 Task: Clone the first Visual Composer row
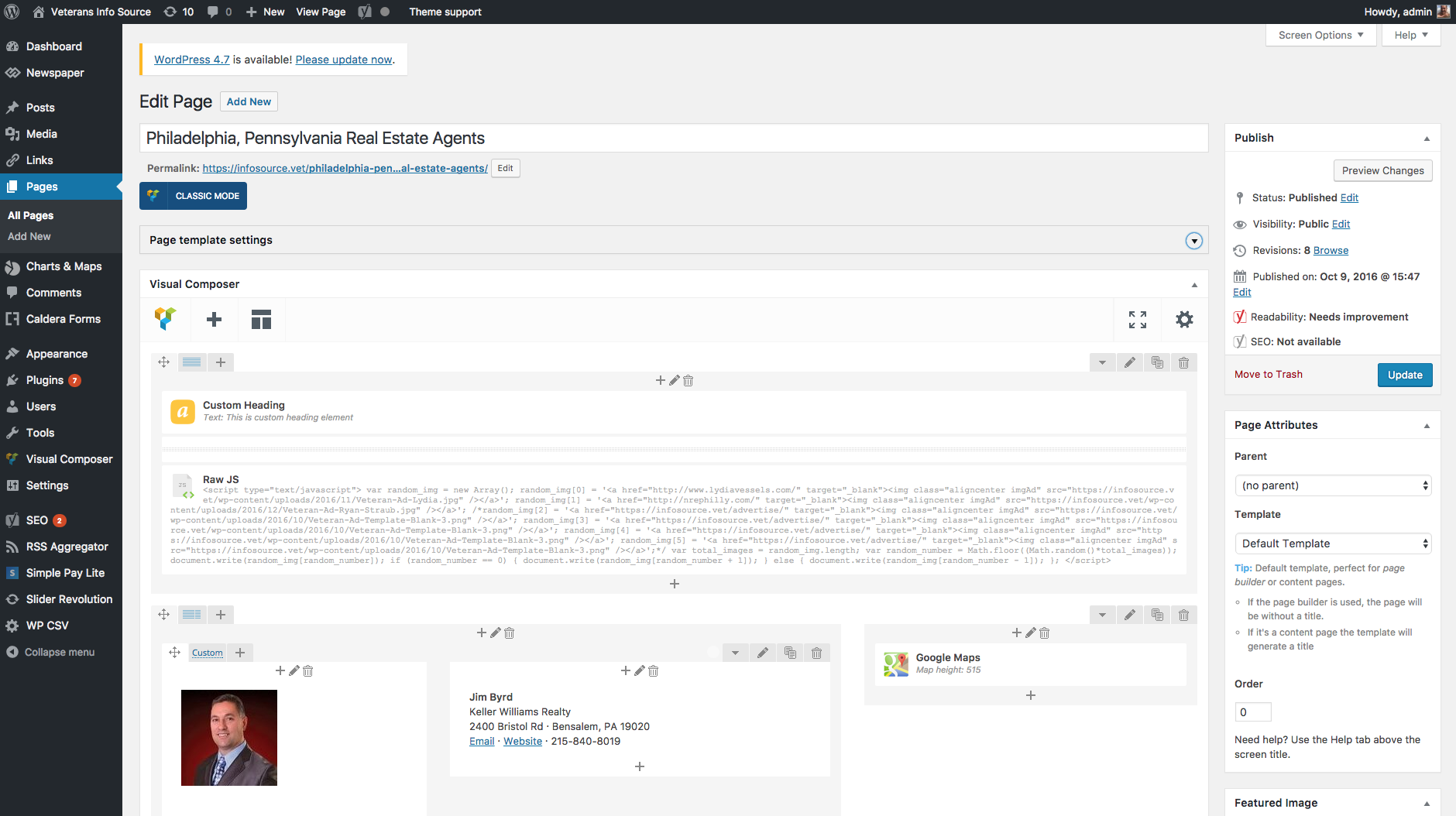[1157, 362]
